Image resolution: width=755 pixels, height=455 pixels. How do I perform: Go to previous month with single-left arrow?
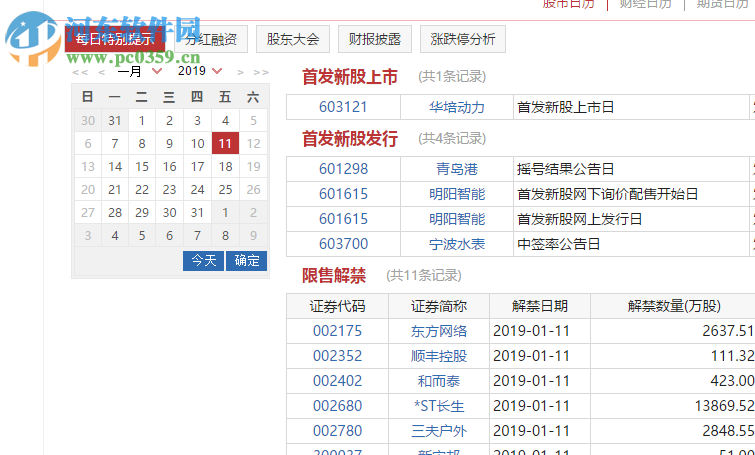coord(102,72)
